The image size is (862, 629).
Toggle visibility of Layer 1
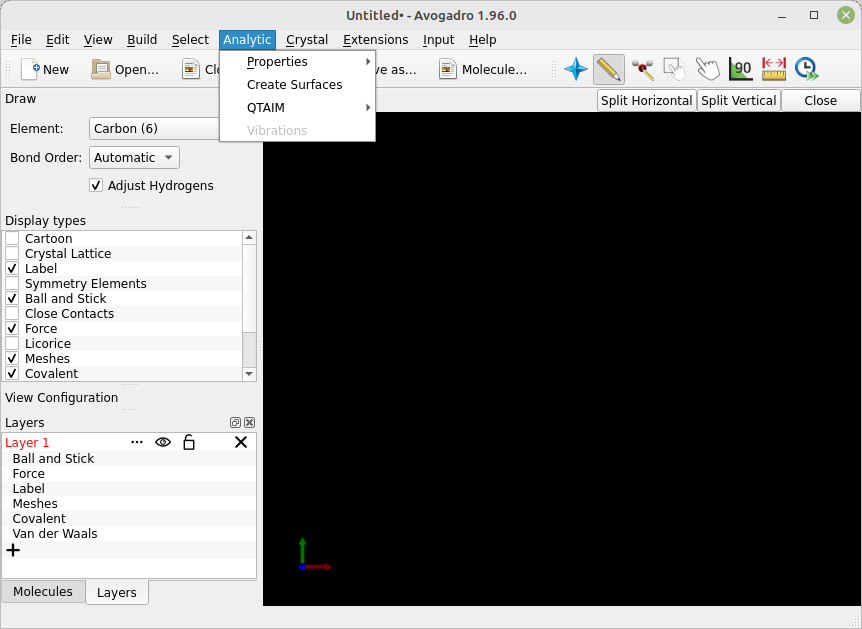click(163, 442)
